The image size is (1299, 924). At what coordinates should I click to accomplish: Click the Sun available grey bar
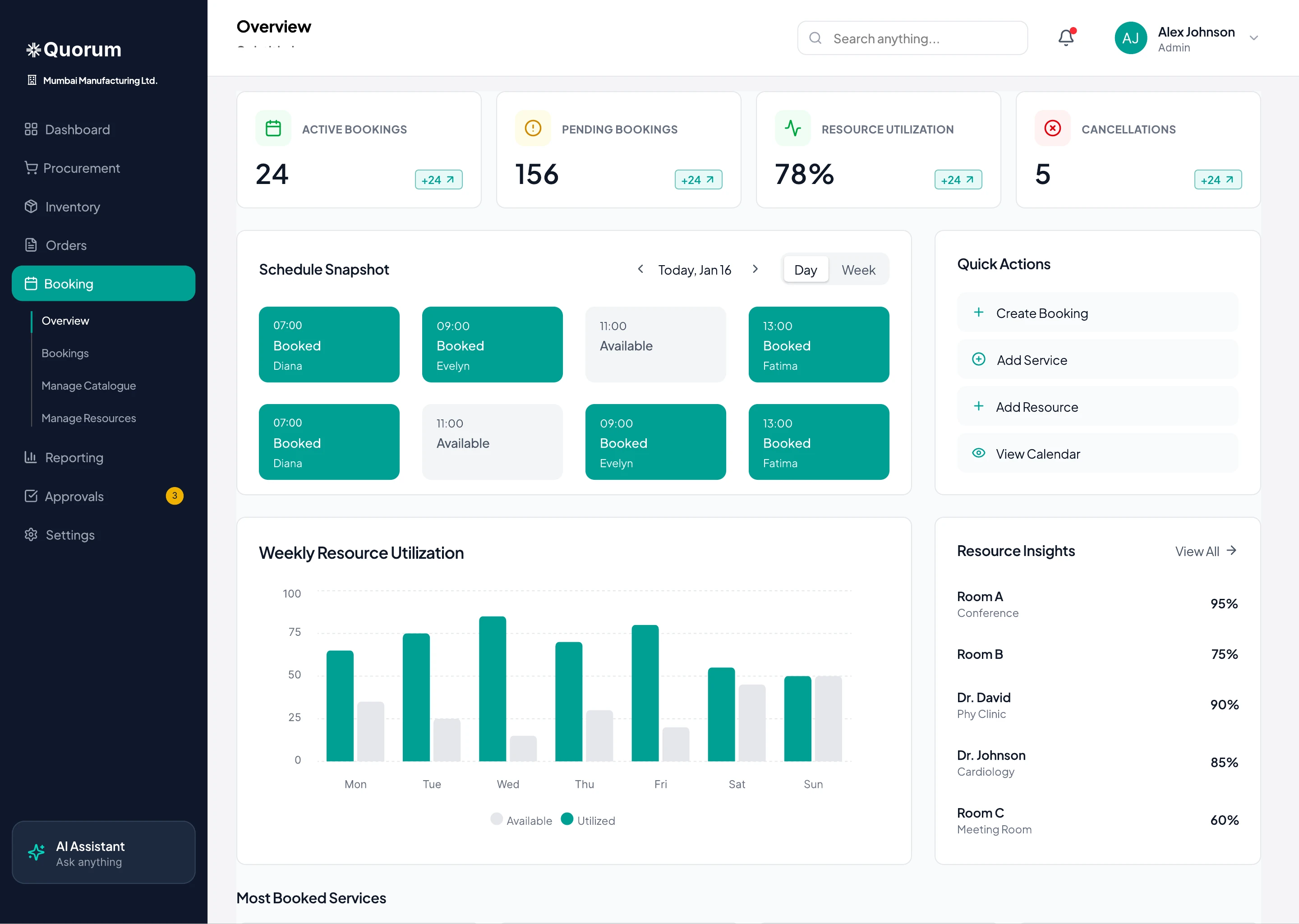[828, 719]
